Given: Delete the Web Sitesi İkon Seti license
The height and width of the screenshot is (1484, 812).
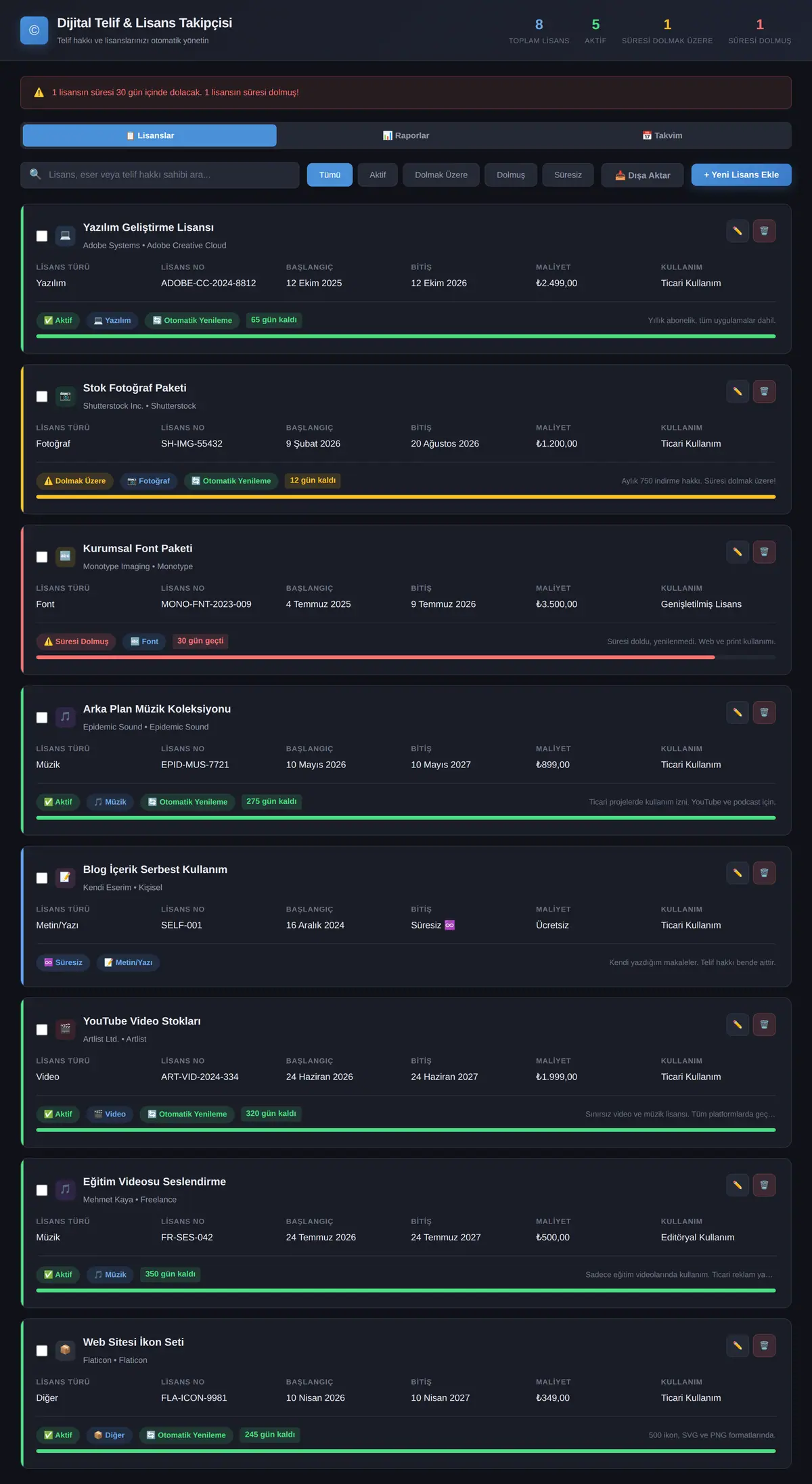Looking at the screenshot, I should pyautogui.click(x=764, y=1345).
